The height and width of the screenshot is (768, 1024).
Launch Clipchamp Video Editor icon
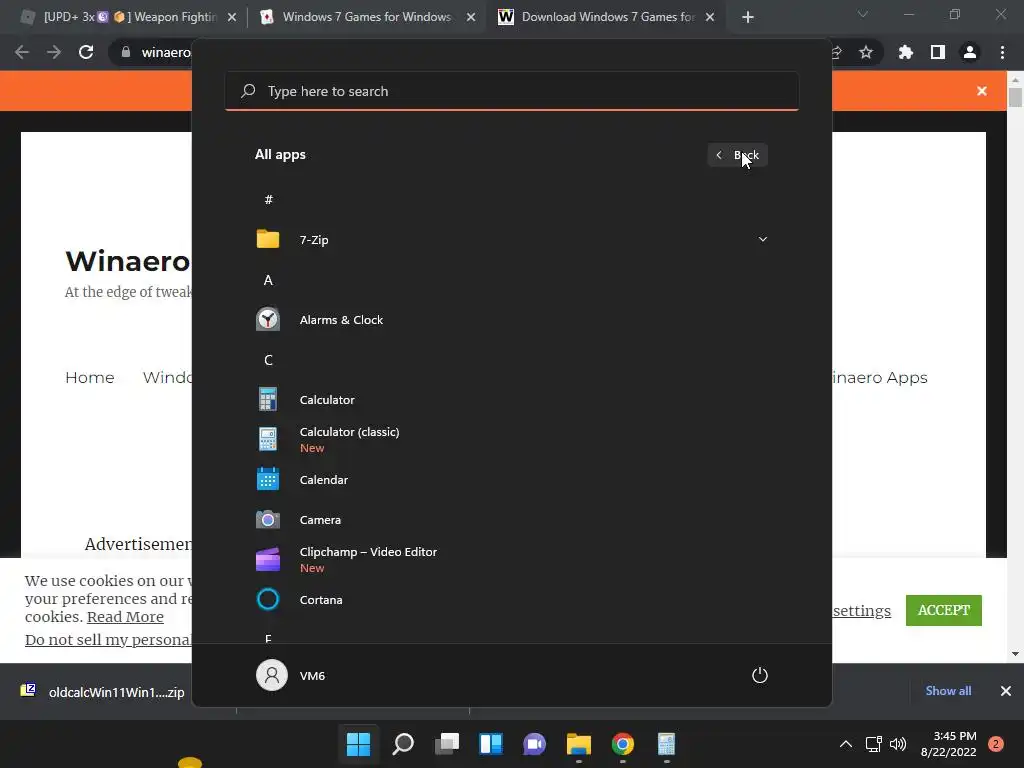[268, 560]
